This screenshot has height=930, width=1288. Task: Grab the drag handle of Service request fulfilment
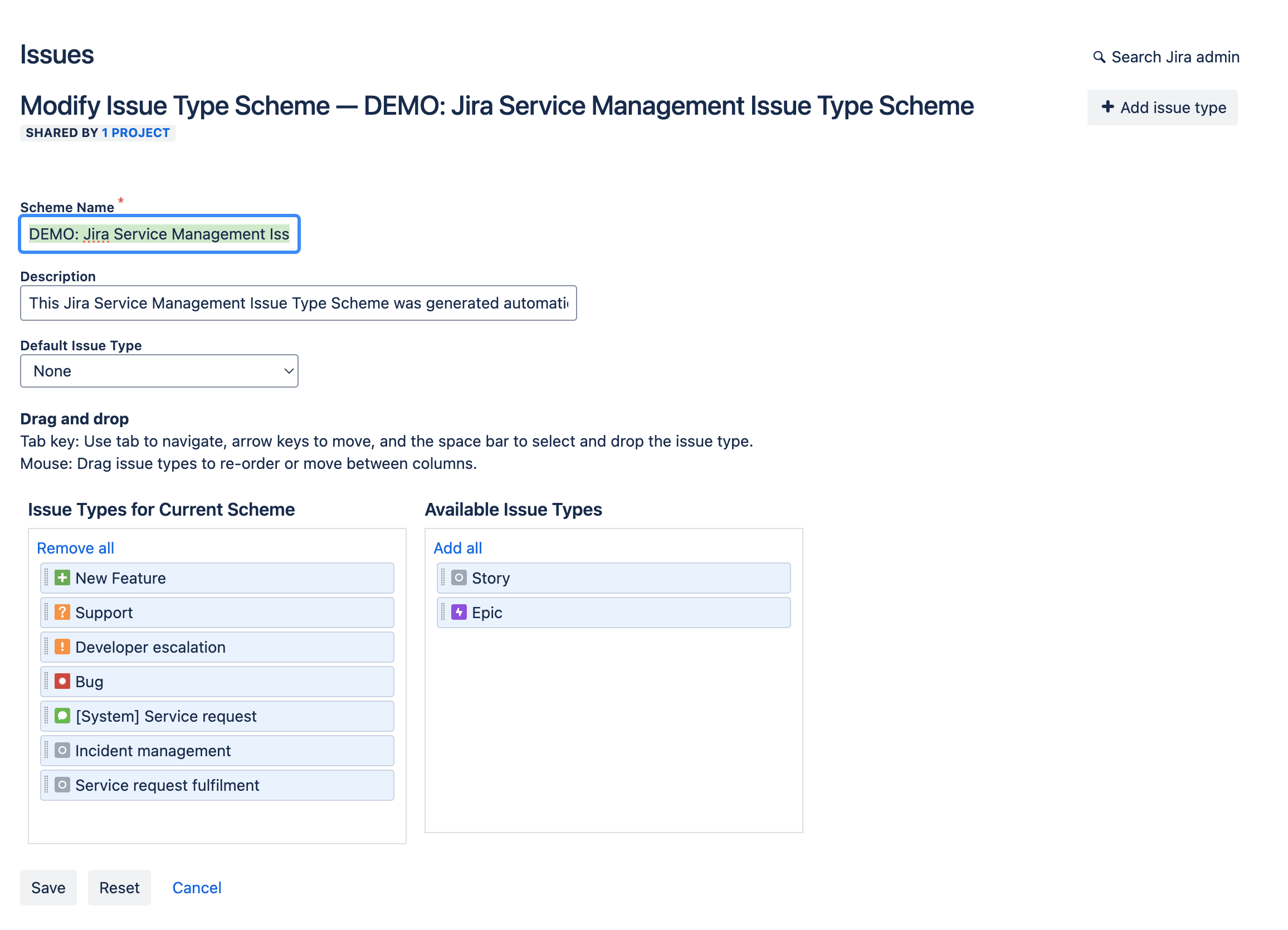tap(47, 785)
